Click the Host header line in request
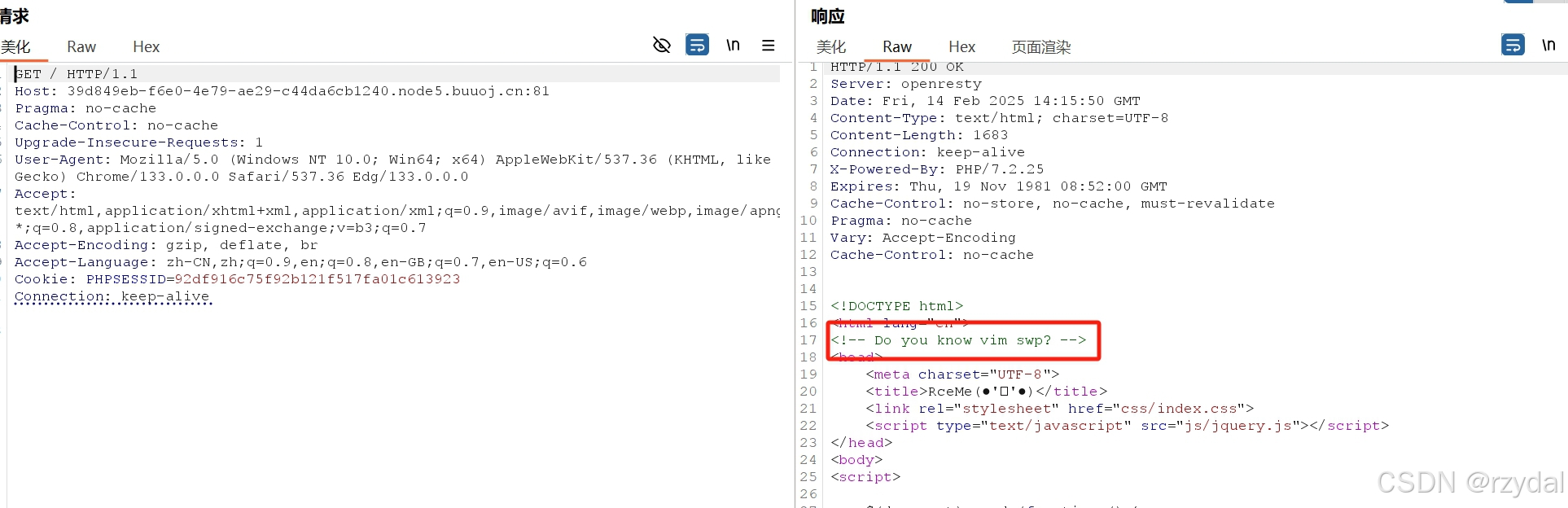Image resolution: width=1568 pixels, height=508 pixels. tap(282, 91)
